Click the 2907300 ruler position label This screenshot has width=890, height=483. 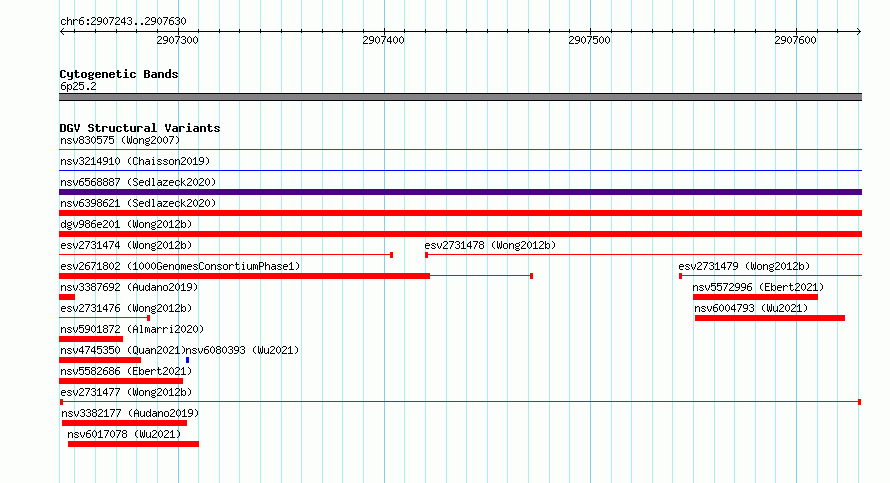point(177,40)
